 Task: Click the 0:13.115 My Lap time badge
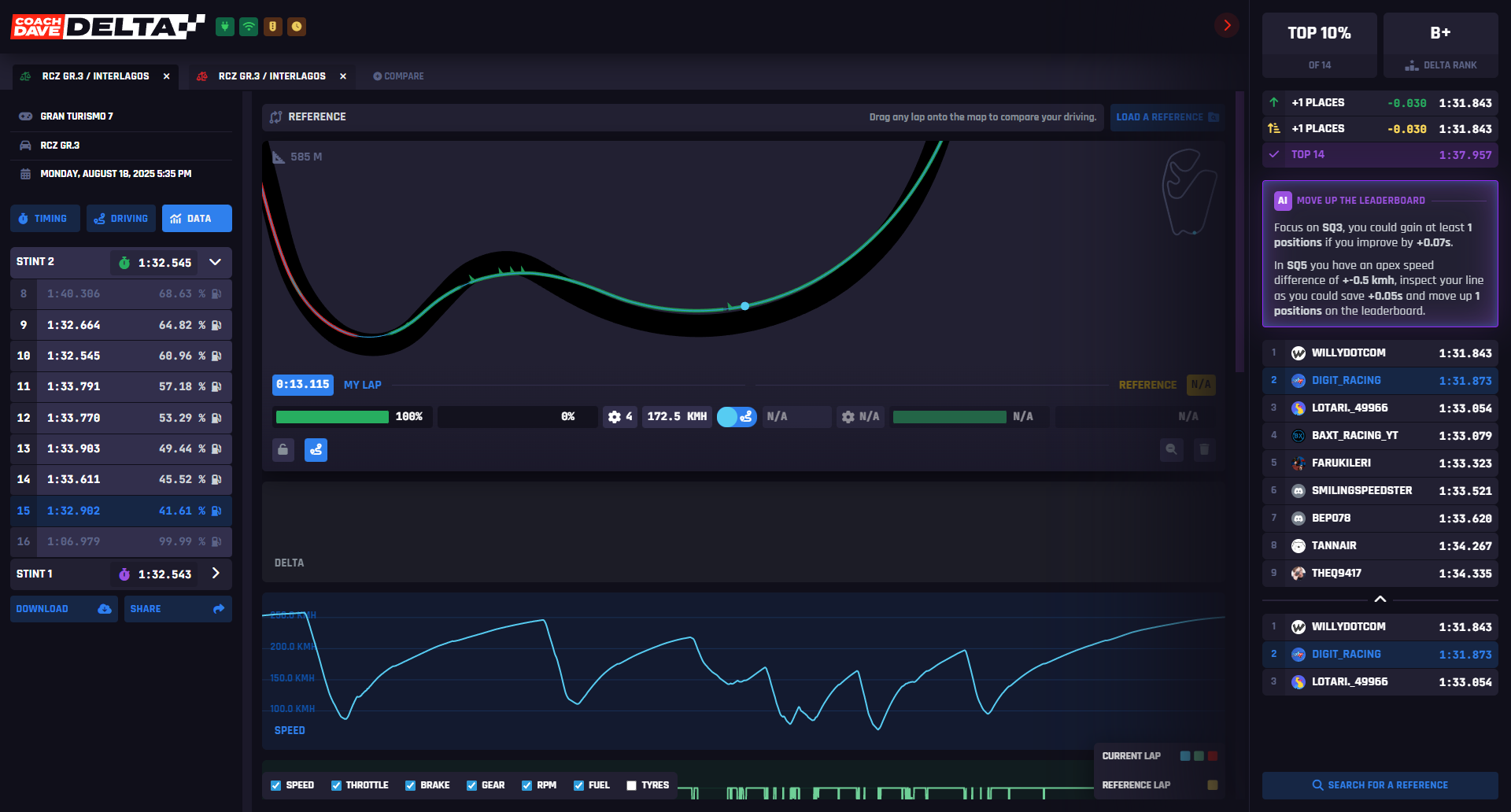pos(303,385)
